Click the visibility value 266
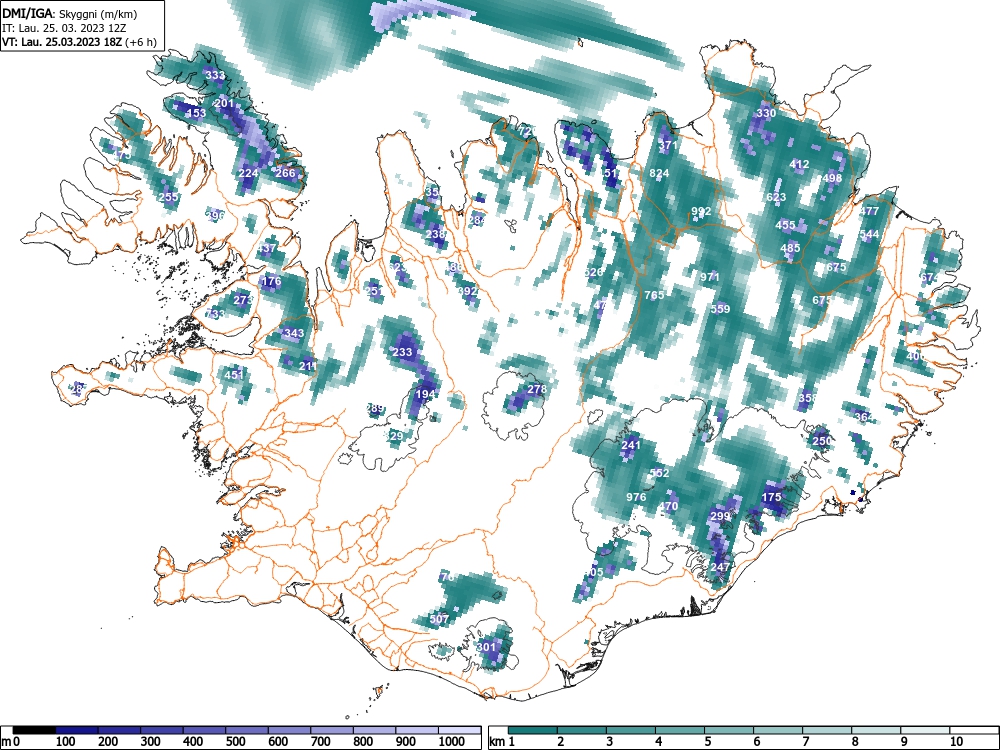This screenshot has width=1000, height=750. (x=285, y=173)
